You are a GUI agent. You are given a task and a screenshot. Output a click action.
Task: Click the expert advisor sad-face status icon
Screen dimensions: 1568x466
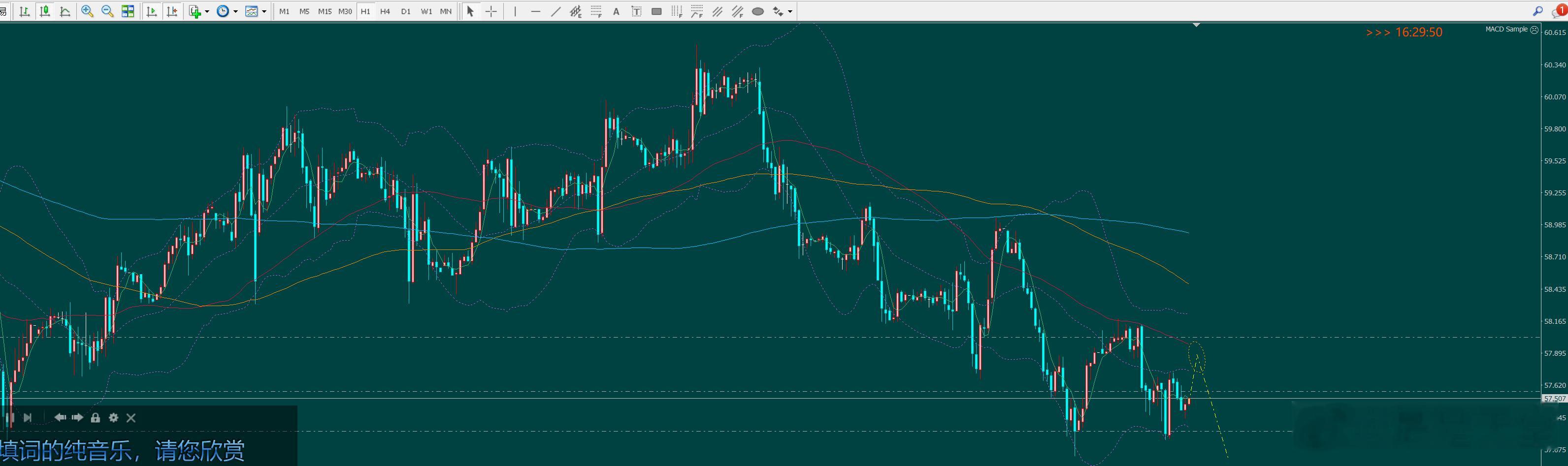pos(1535,30)
